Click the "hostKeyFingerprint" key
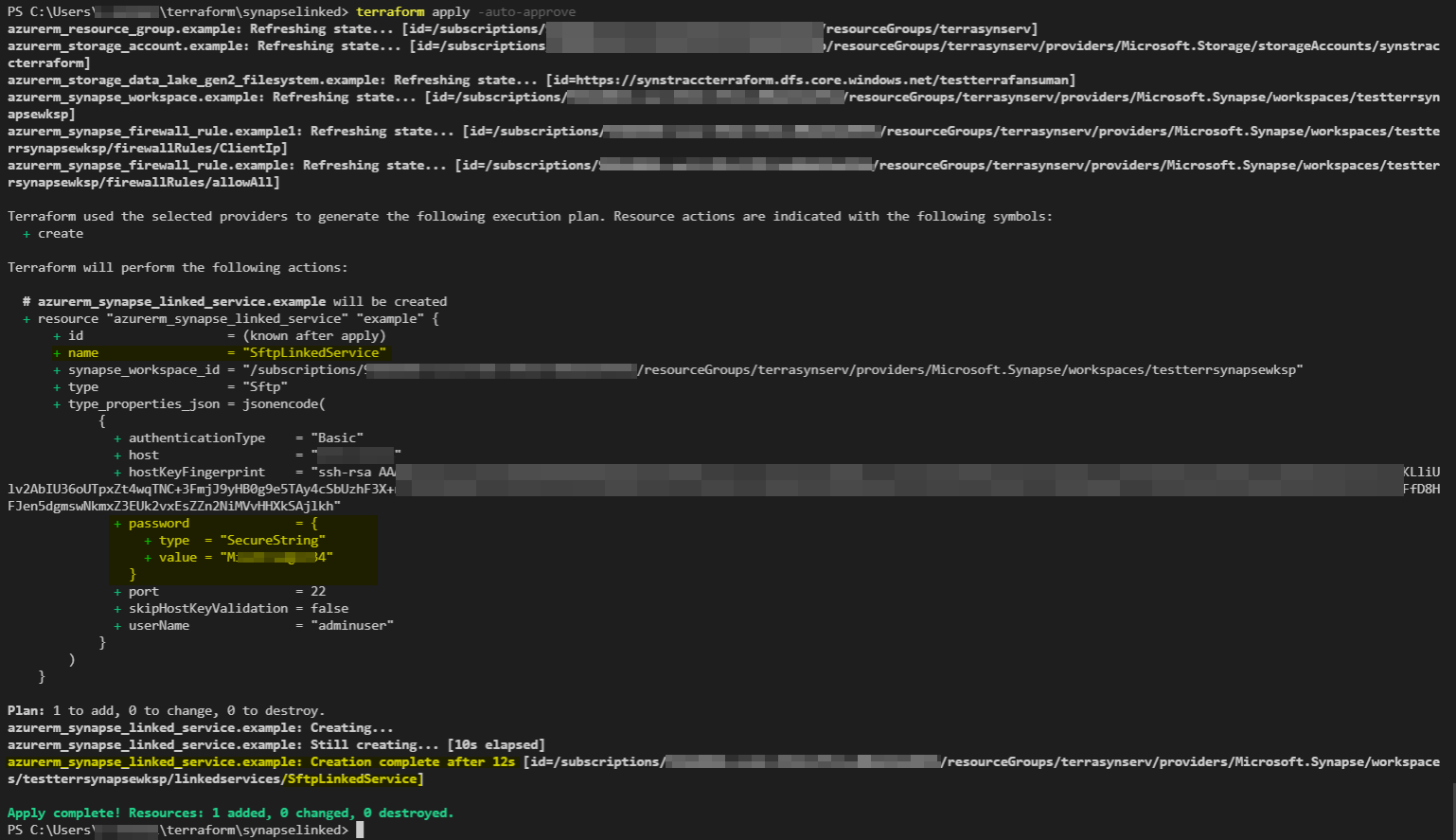 pyautogui.click(x=197, y=472)
